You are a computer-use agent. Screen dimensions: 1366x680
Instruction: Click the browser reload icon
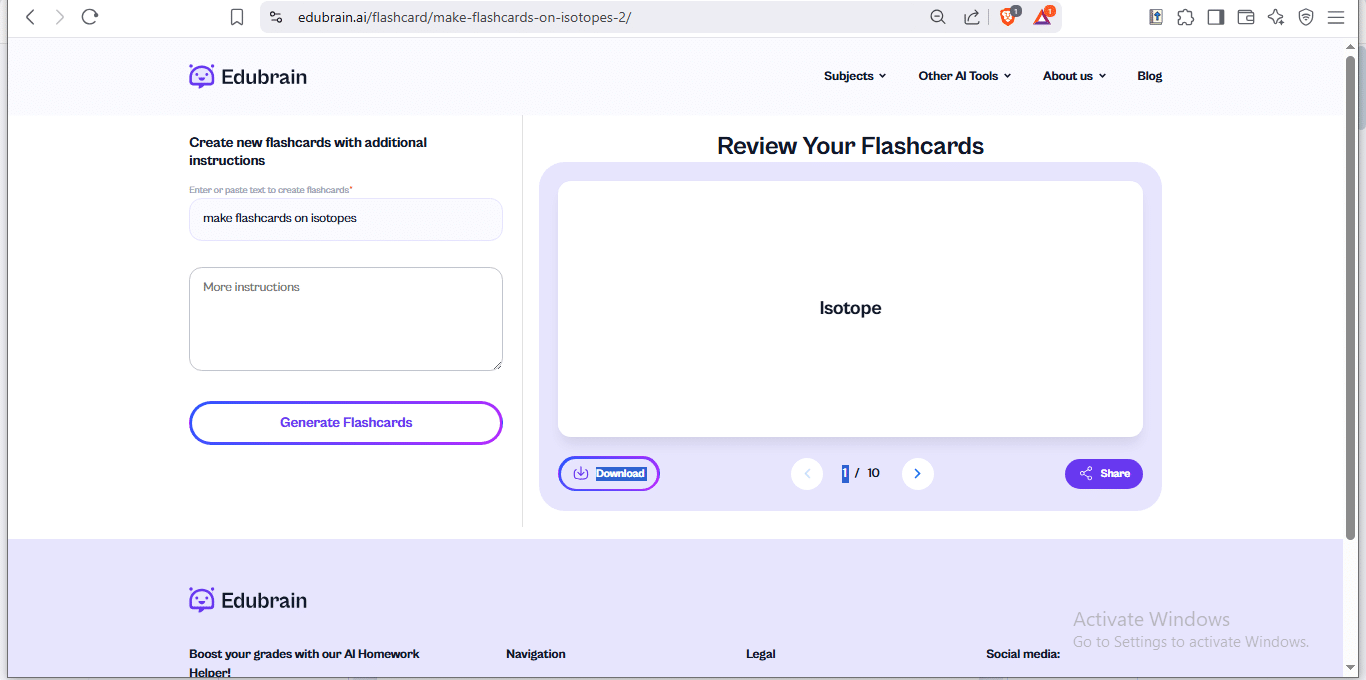click(90, 17)
